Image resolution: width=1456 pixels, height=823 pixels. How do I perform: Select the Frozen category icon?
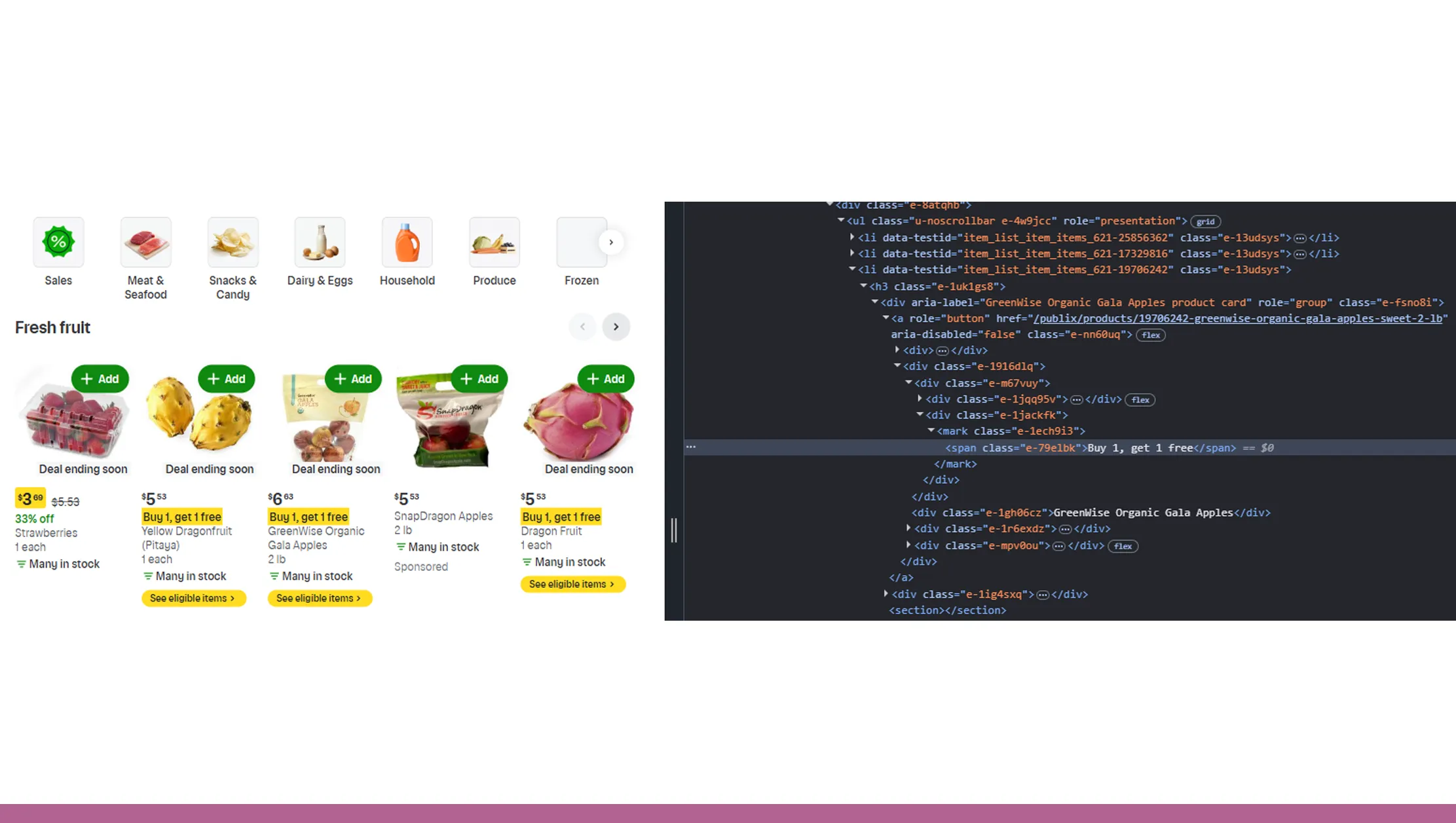pos(581,242)
